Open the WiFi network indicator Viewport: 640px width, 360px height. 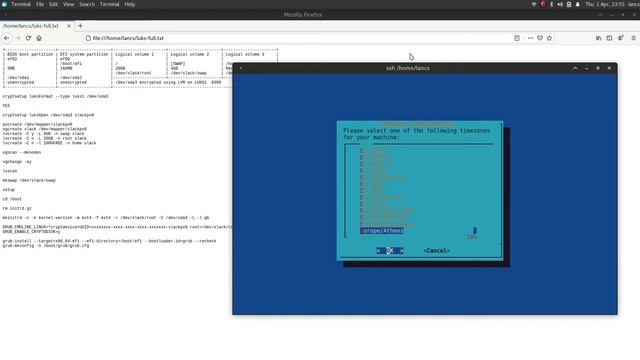(533, 4)
